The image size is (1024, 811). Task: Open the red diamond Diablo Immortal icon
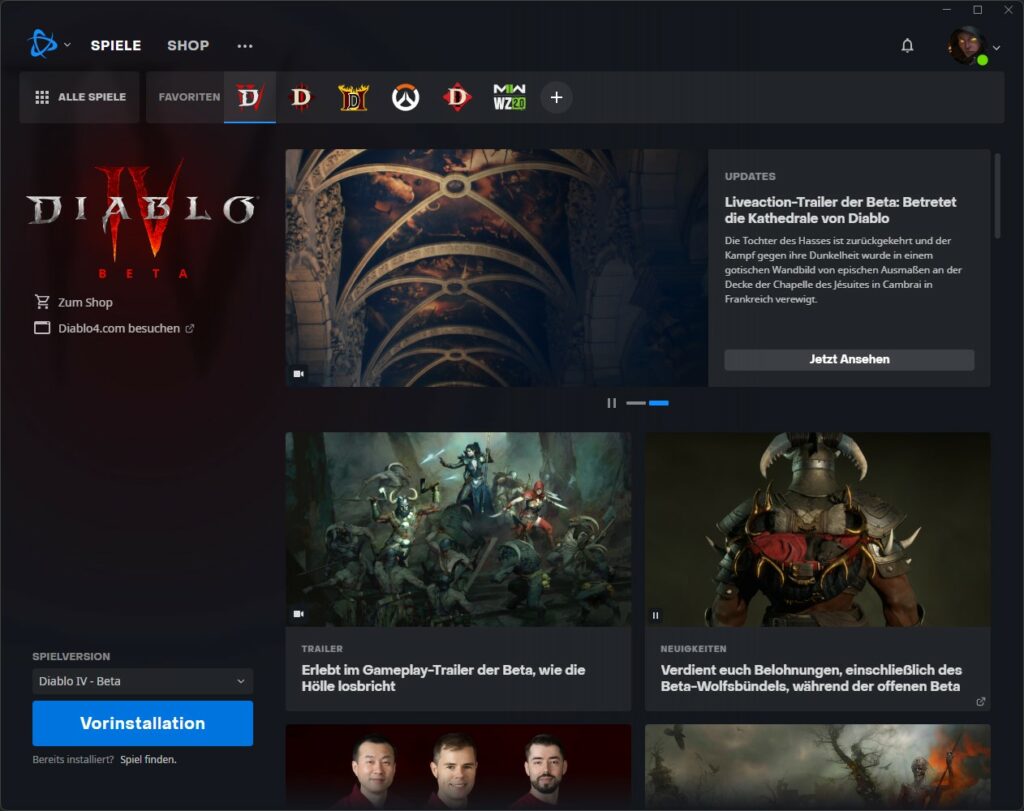[457, 97]
